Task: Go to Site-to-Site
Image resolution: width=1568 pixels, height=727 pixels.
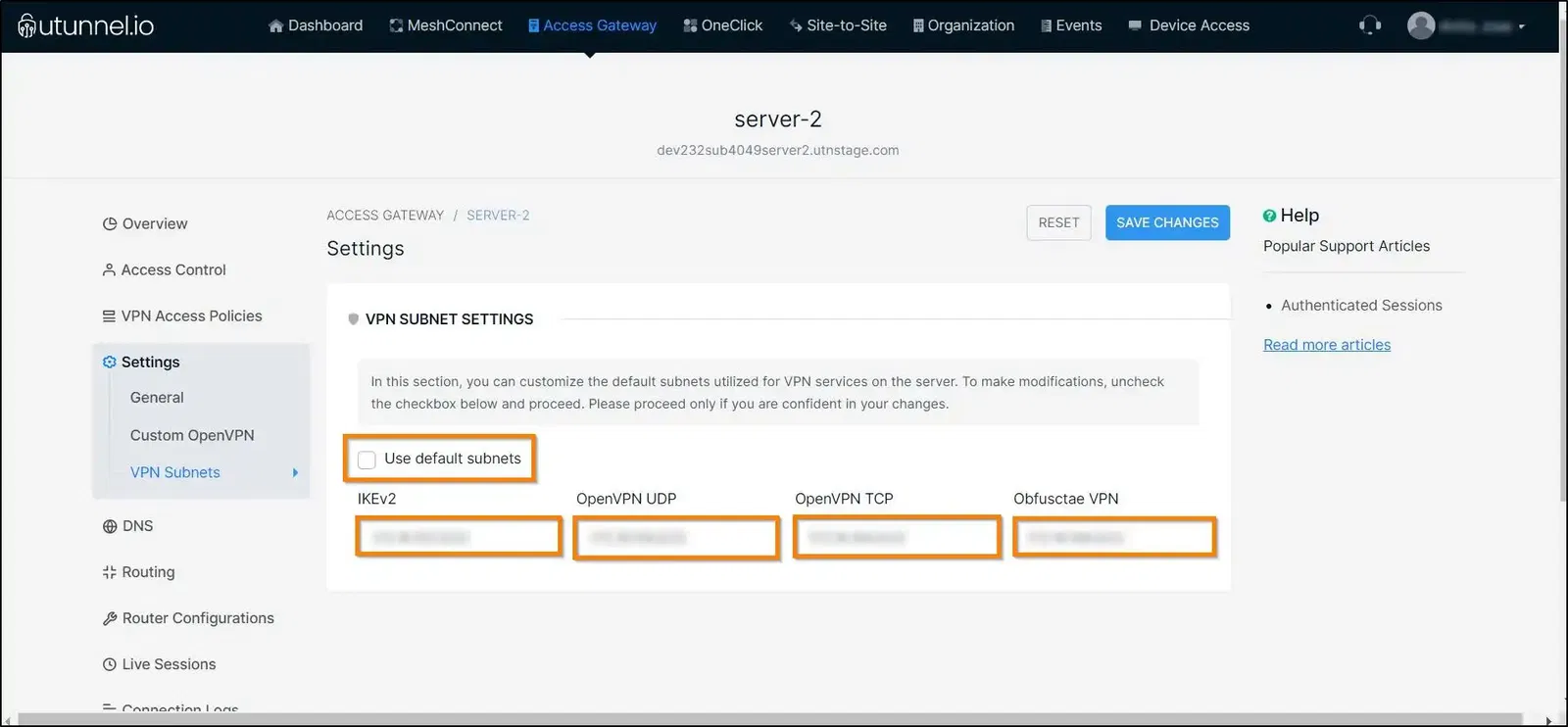Action: pos(838,25)
